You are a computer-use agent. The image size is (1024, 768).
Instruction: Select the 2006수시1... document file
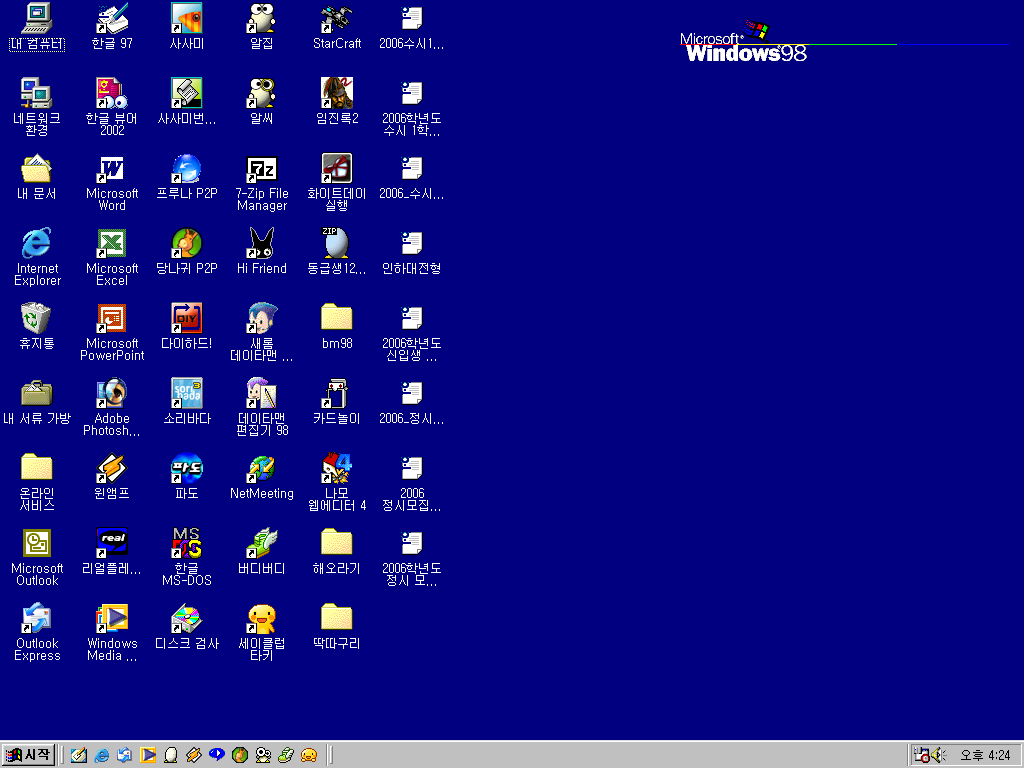(411, 27)
